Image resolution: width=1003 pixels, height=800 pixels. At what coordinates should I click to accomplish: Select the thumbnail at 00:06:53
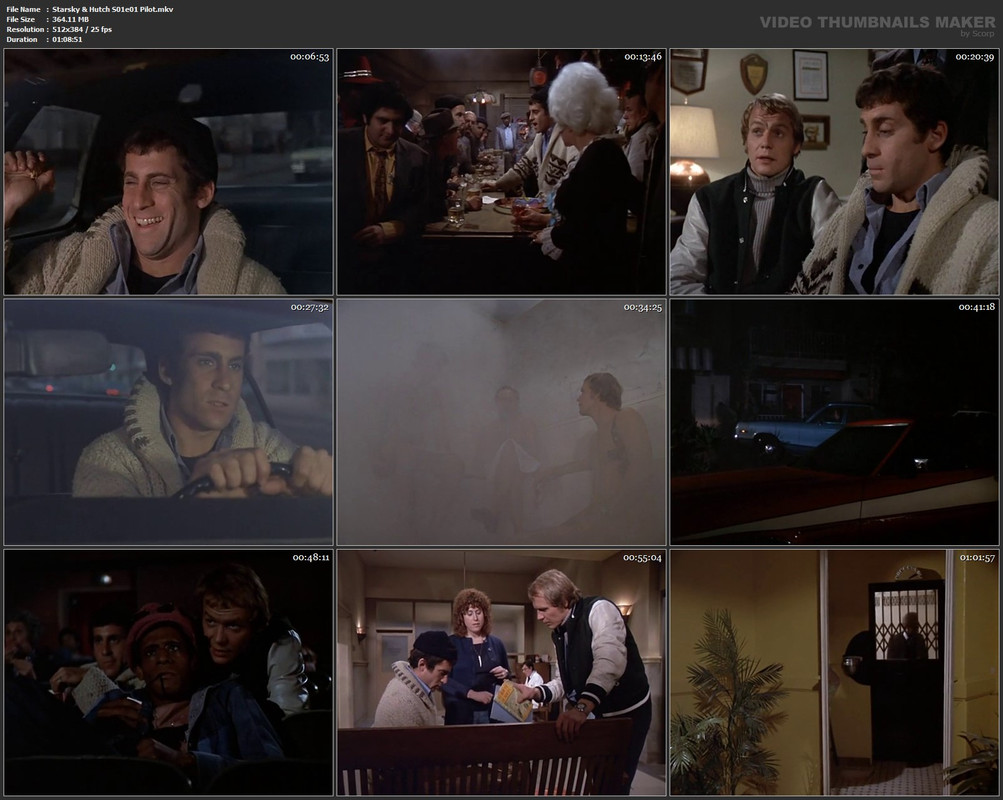point(168,171)
